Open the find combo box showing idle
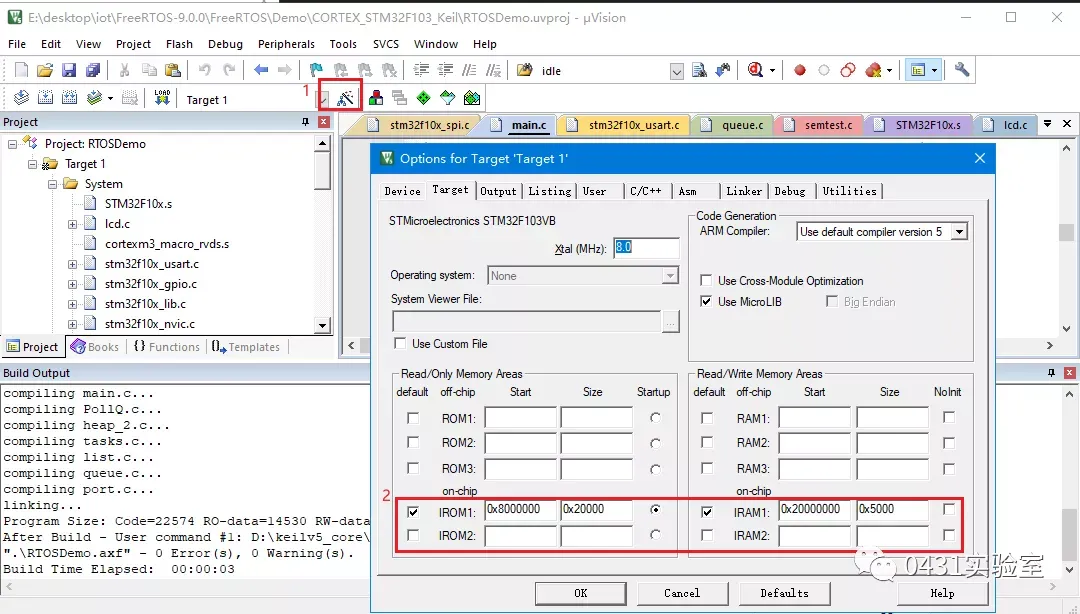This screenshot has width=1080, height=614. coord(676,71)
